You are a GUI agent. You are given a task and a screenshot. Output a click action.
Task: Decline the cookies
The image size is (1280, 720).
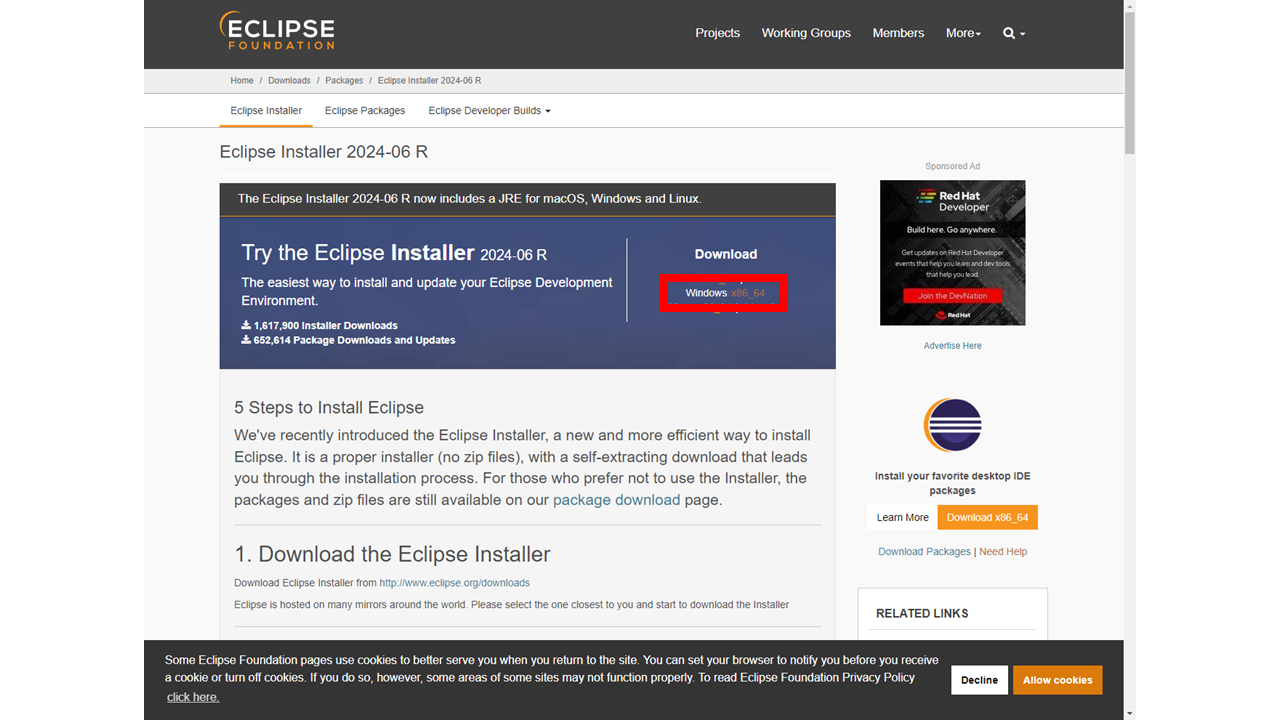(x=979, y=680)
